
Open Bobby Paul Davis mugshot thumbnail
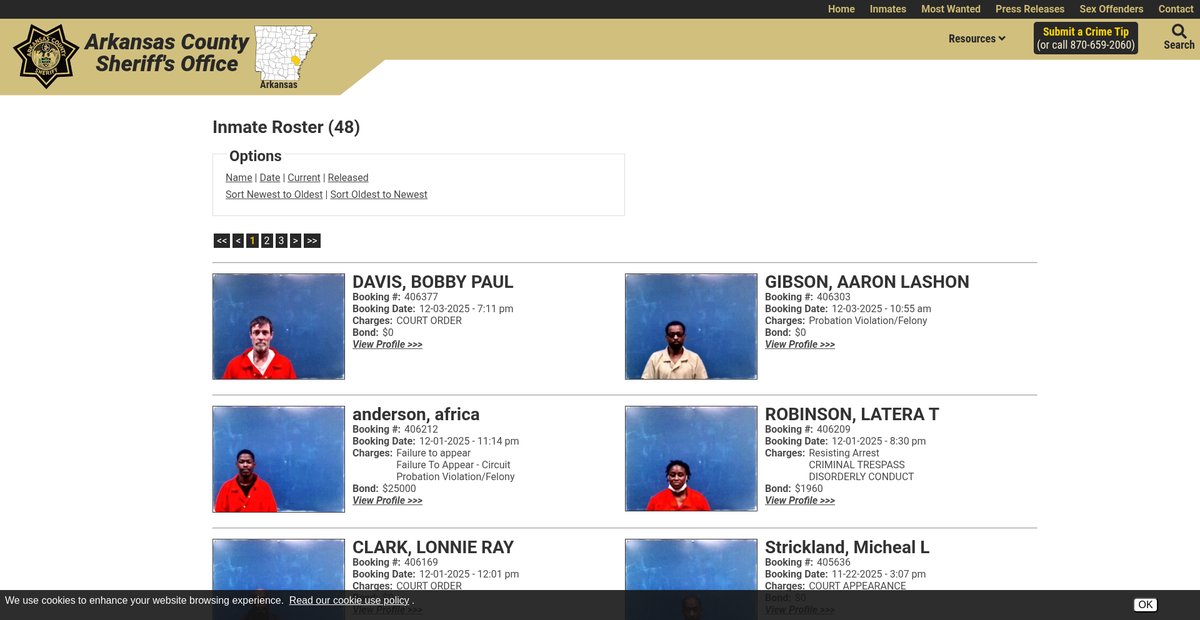click(x=279, y=327)
